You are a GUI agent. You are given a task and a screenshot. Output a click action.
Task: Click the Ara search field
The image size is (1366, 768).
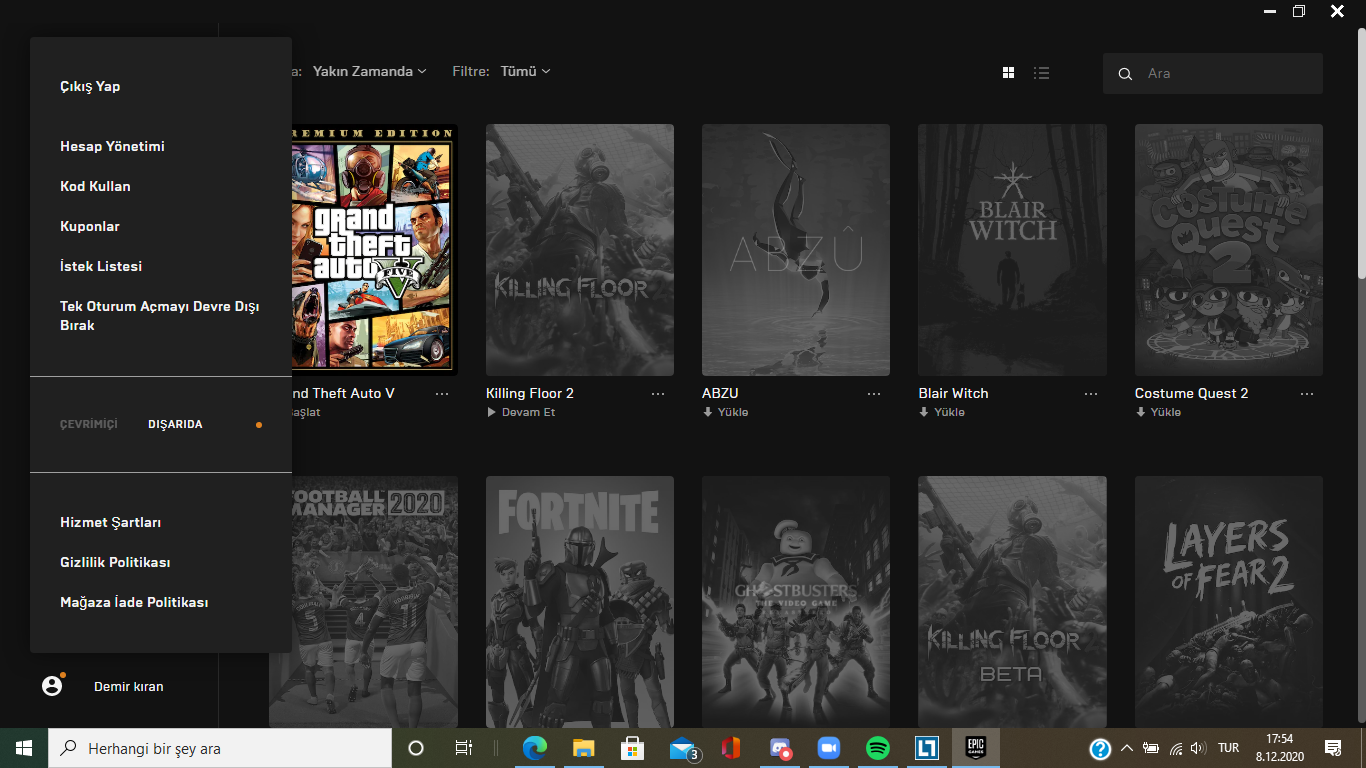1213,74
